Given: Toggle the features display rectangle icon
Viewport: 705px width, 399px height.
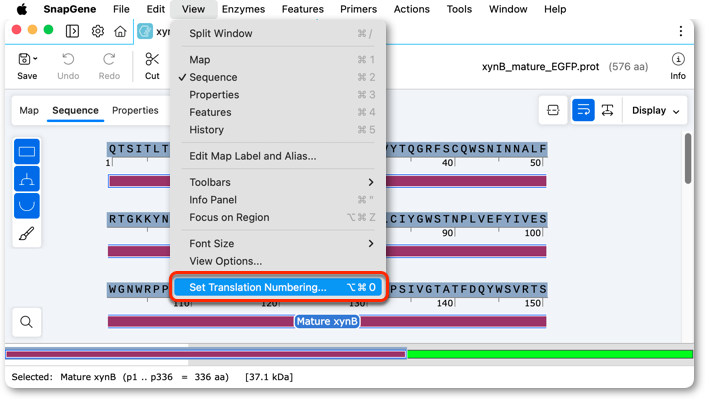Looking at the screenshot, I should (27, 152).
